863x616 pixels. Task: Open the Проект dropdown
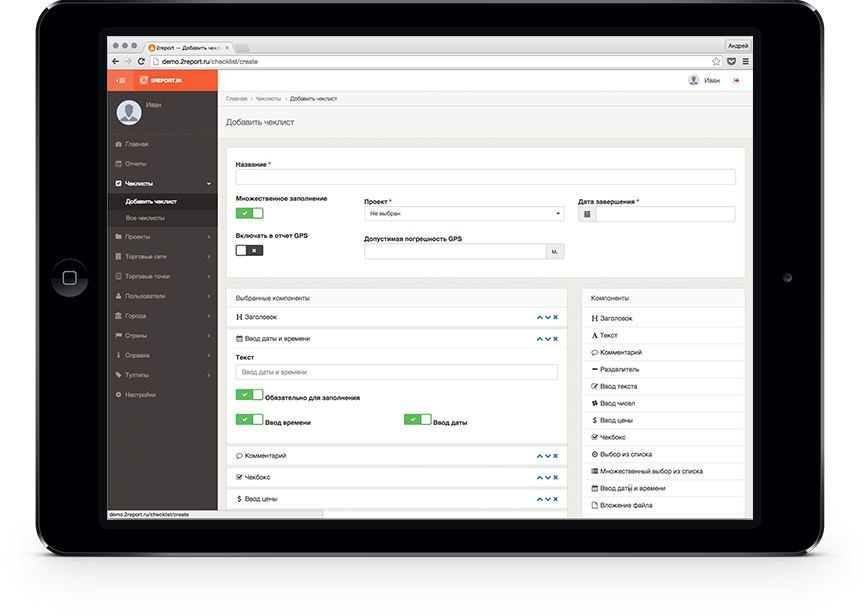(464, 214)
